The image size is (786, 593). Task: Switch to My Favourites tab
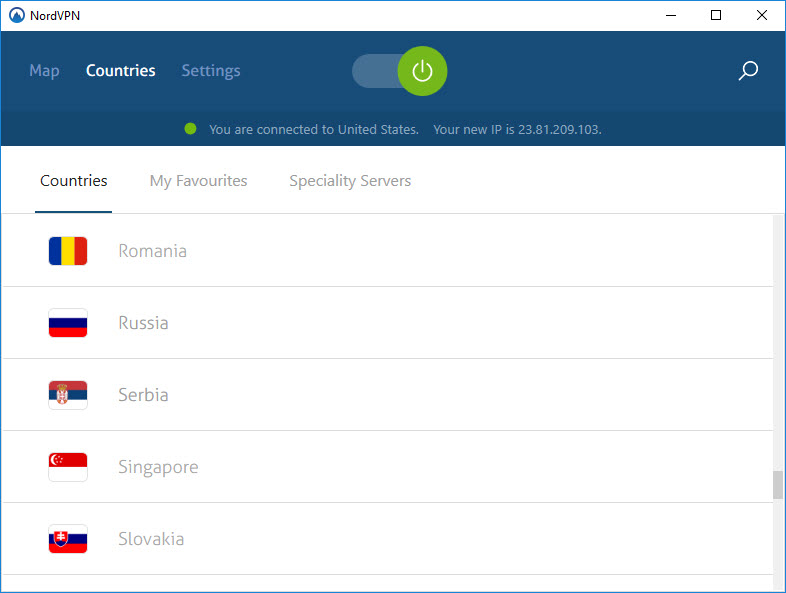[199, 180]
